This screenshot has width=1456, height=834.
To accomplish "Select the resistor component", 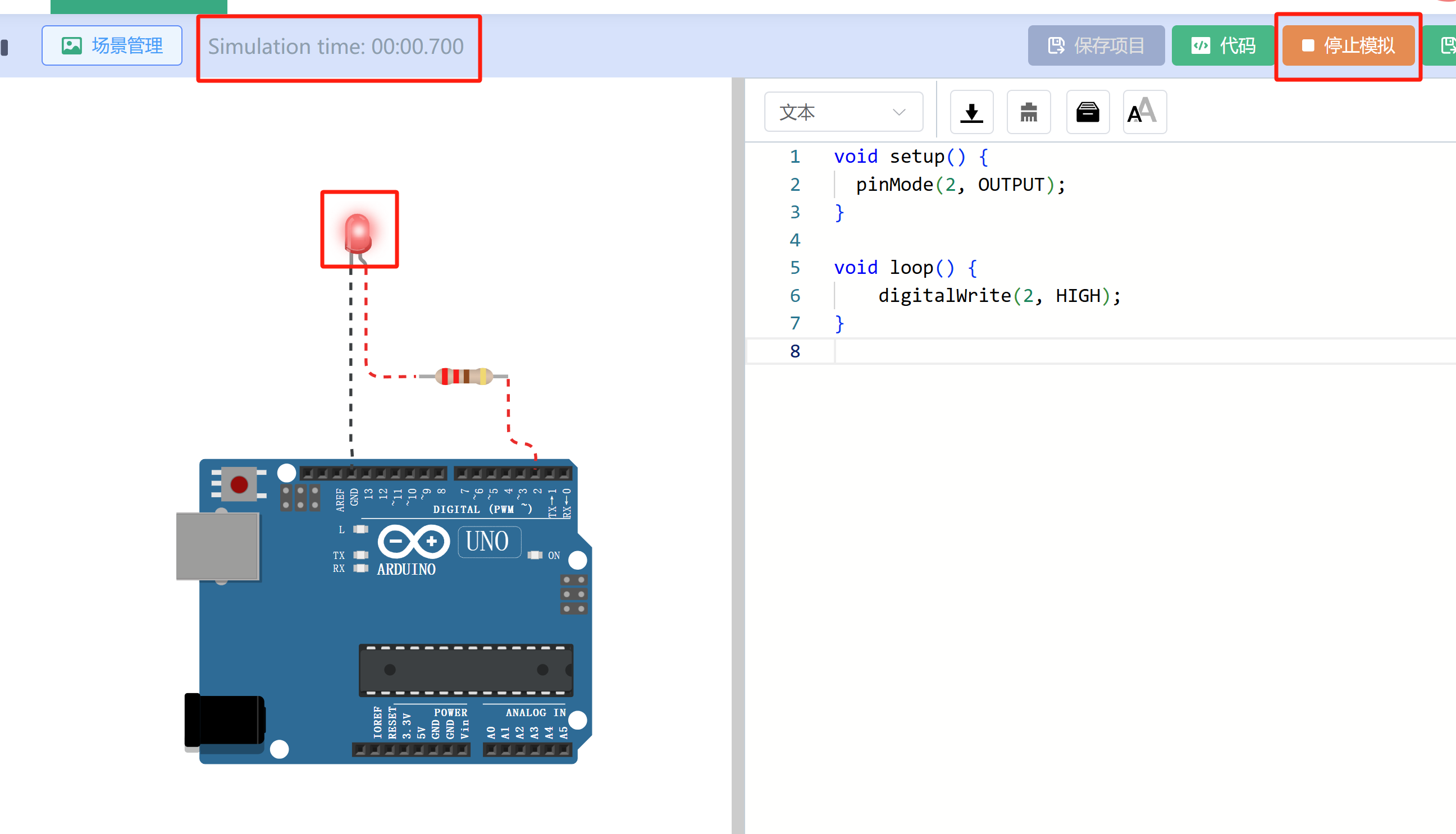I will [464, 377].
